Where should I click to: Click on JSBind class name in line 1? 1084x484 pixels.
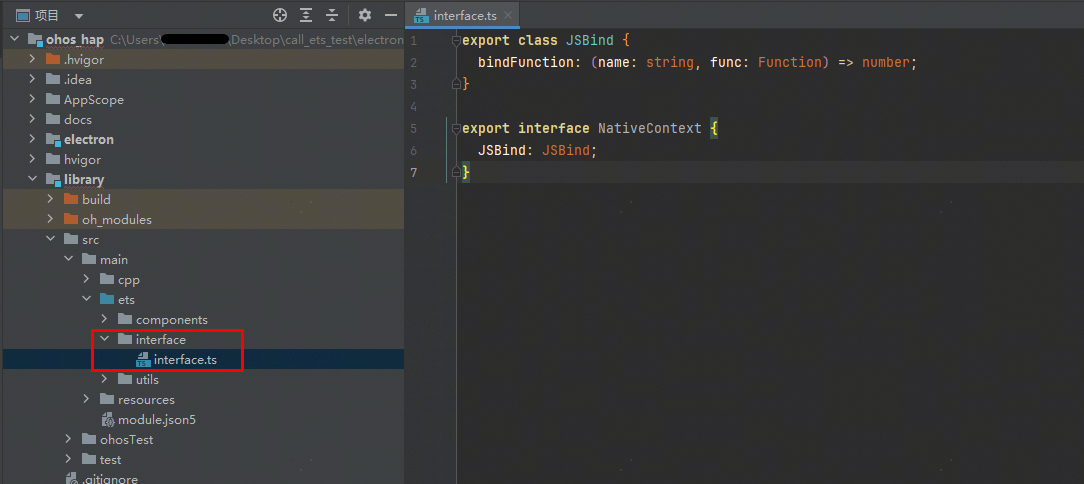[x=590, y=41]
